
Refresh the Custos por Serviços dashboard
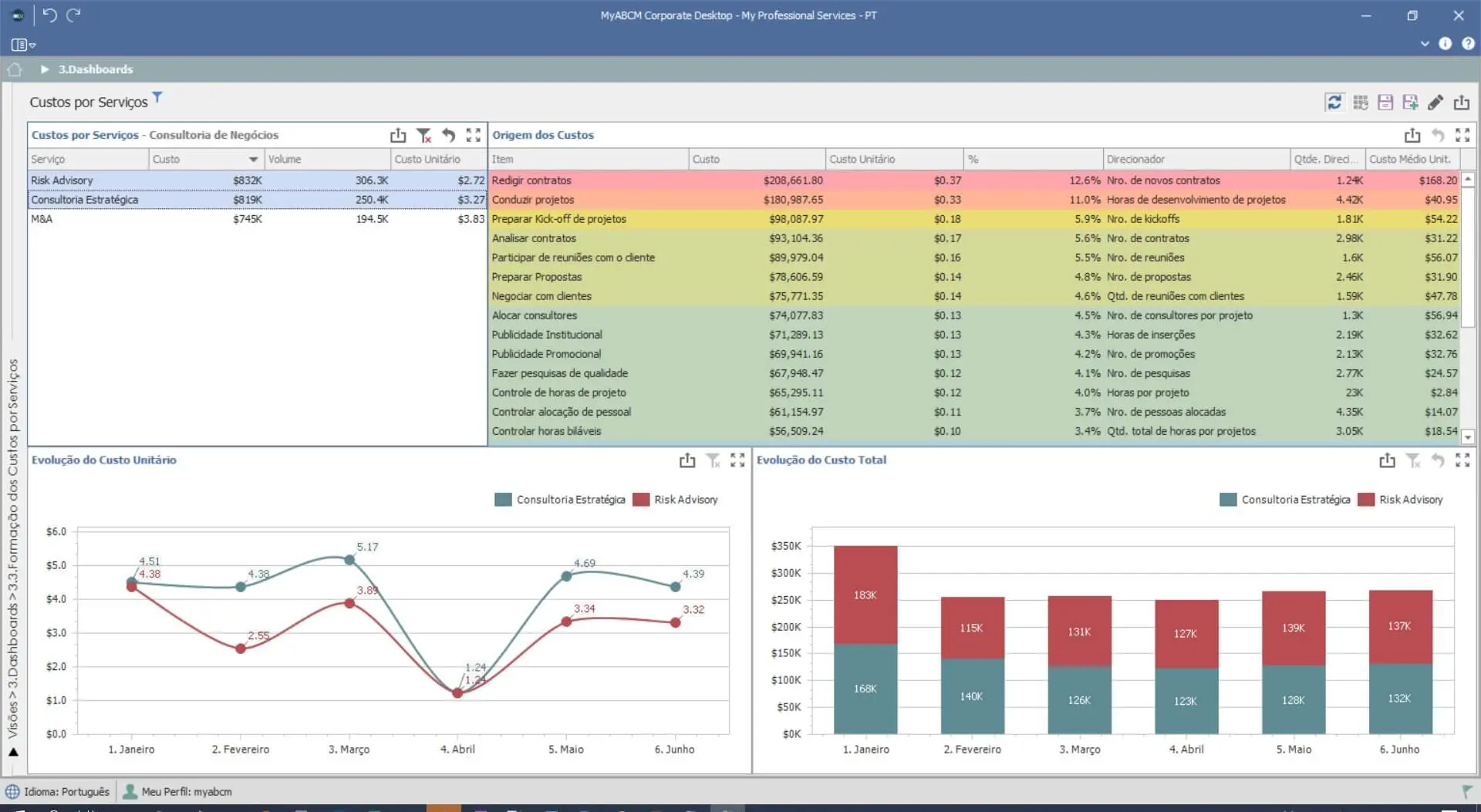(x=1334, y=103)
